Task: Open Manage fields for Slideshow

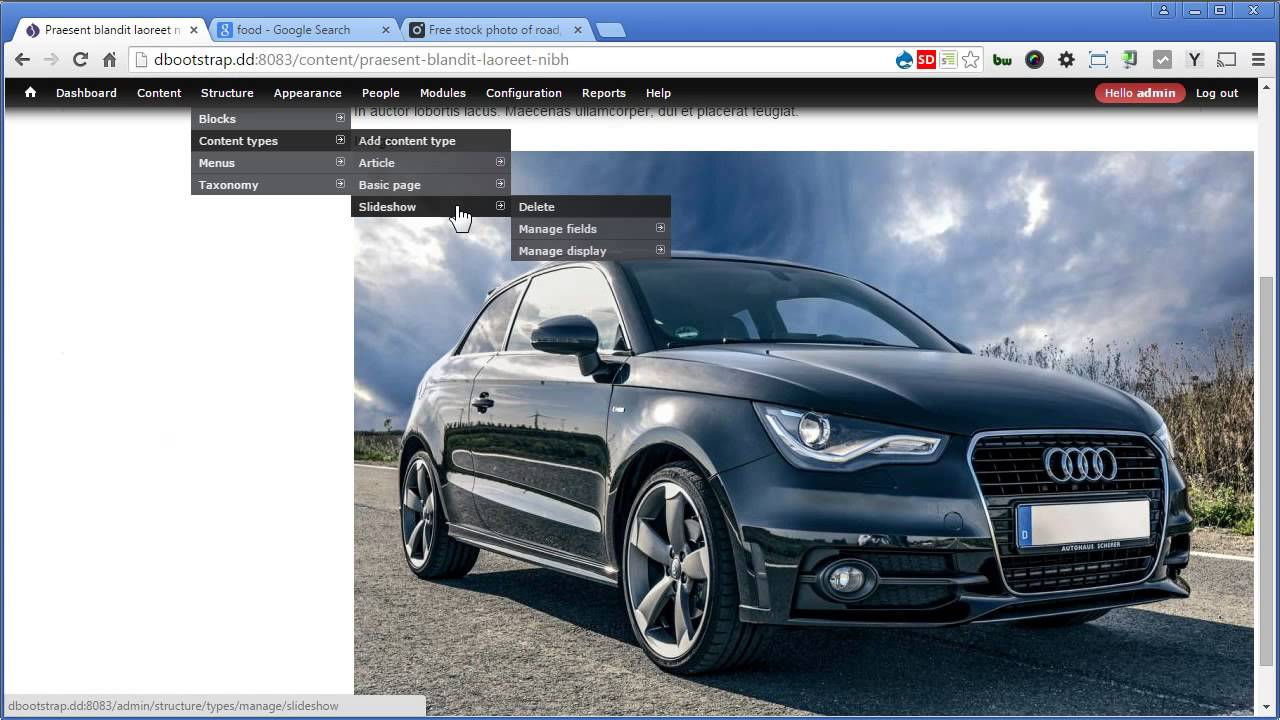Action: [x=591, y=229]
